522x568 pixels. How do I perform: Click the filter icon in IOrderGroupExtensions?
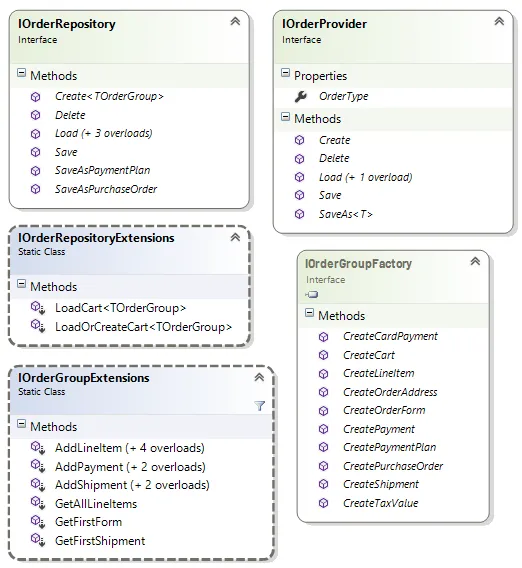click(x=259, y=406)
